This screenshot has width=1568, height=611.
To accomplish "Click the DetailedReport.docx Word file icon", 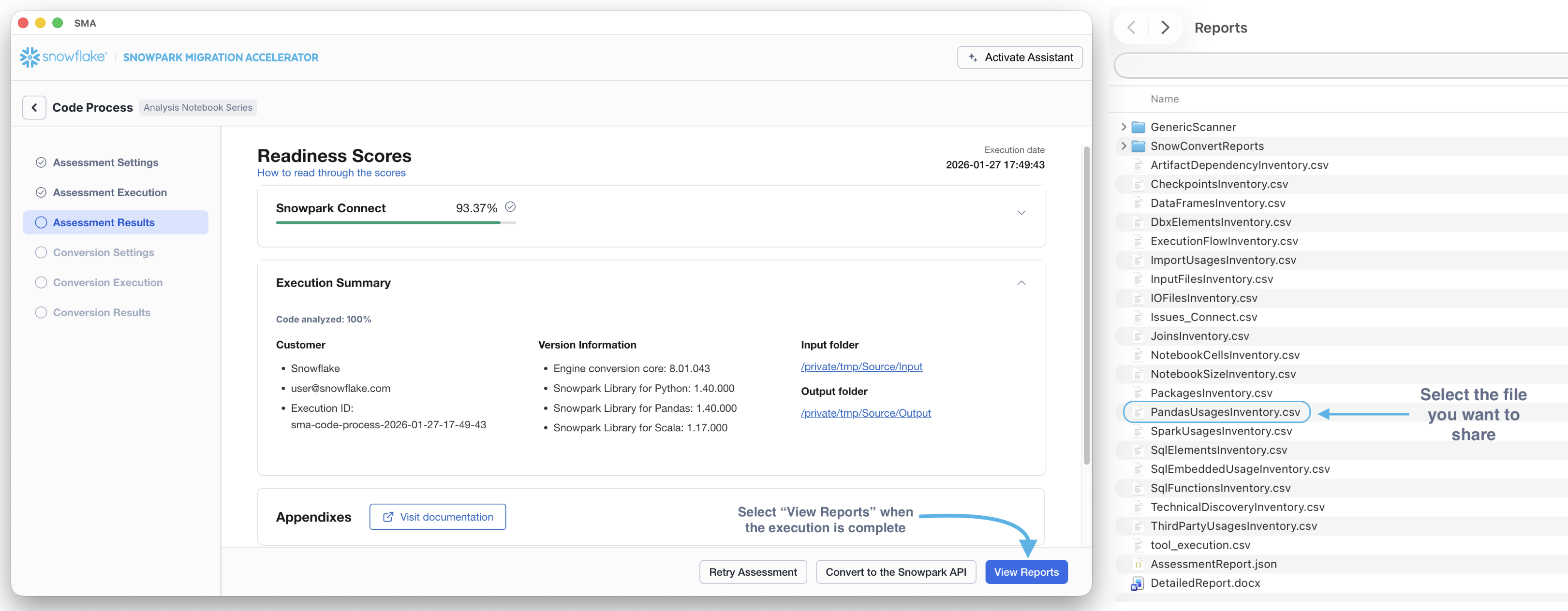I will pyautogui.click(x=1137, y=583).
